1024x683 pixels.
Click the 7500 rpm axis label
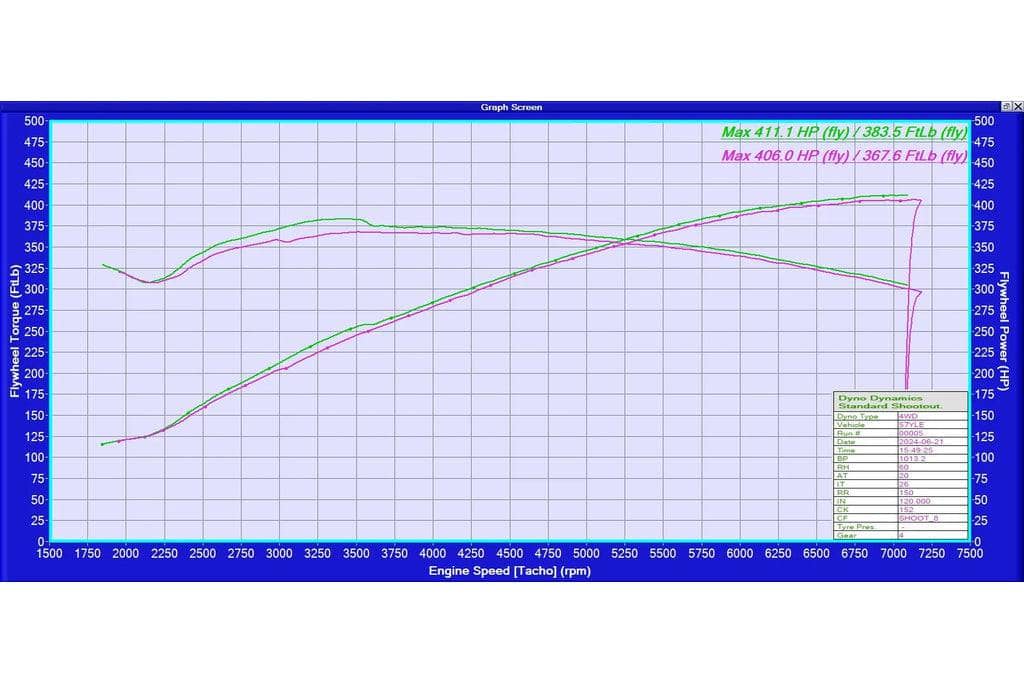point(970,554)
